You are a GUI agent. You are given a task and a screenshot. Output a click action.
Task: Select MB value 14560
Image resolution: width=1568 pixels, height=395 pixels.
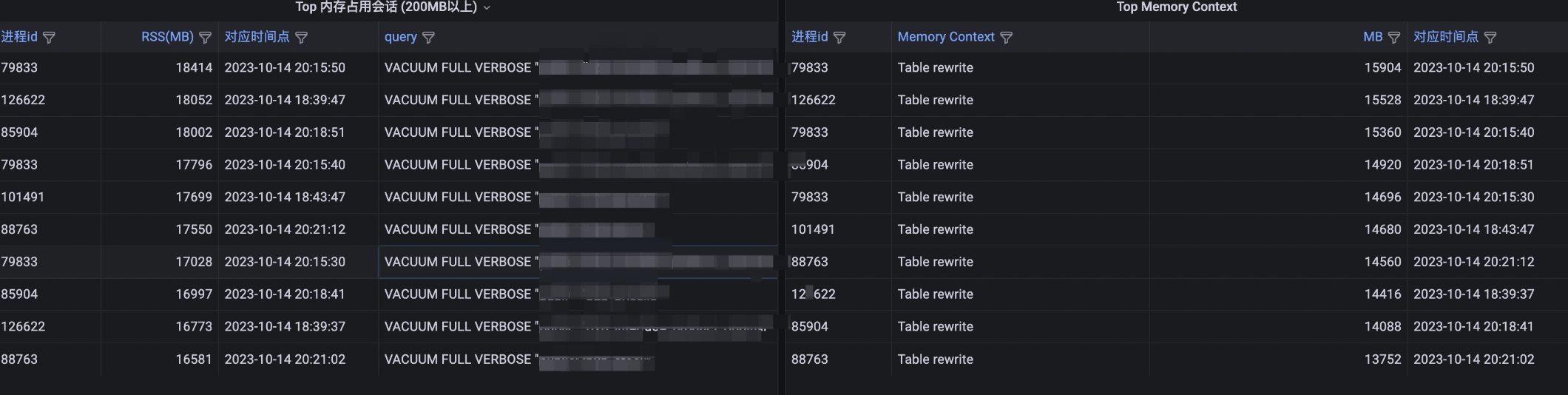point(1382,262)
